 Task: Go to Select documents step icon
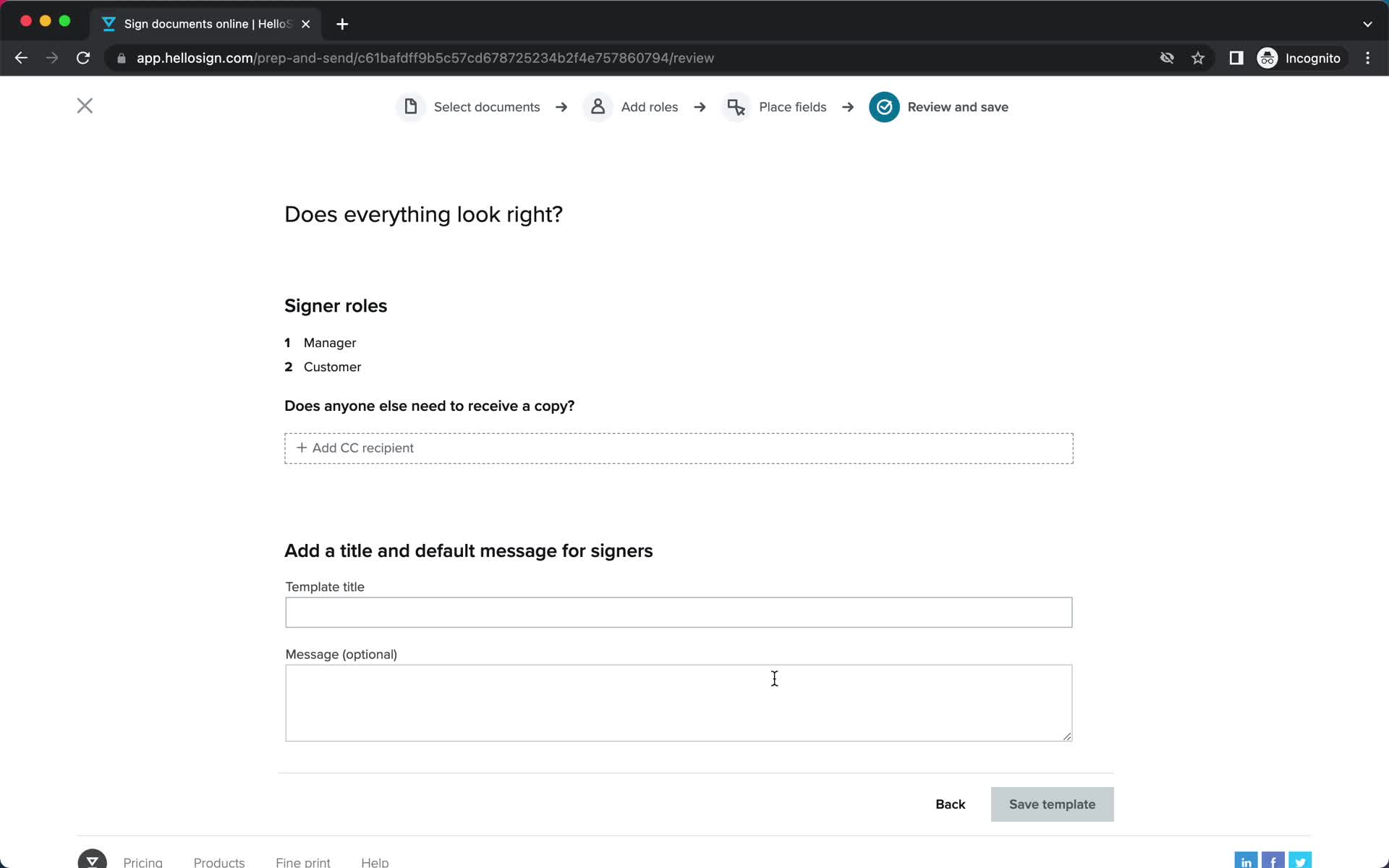[x=410, y=107]
